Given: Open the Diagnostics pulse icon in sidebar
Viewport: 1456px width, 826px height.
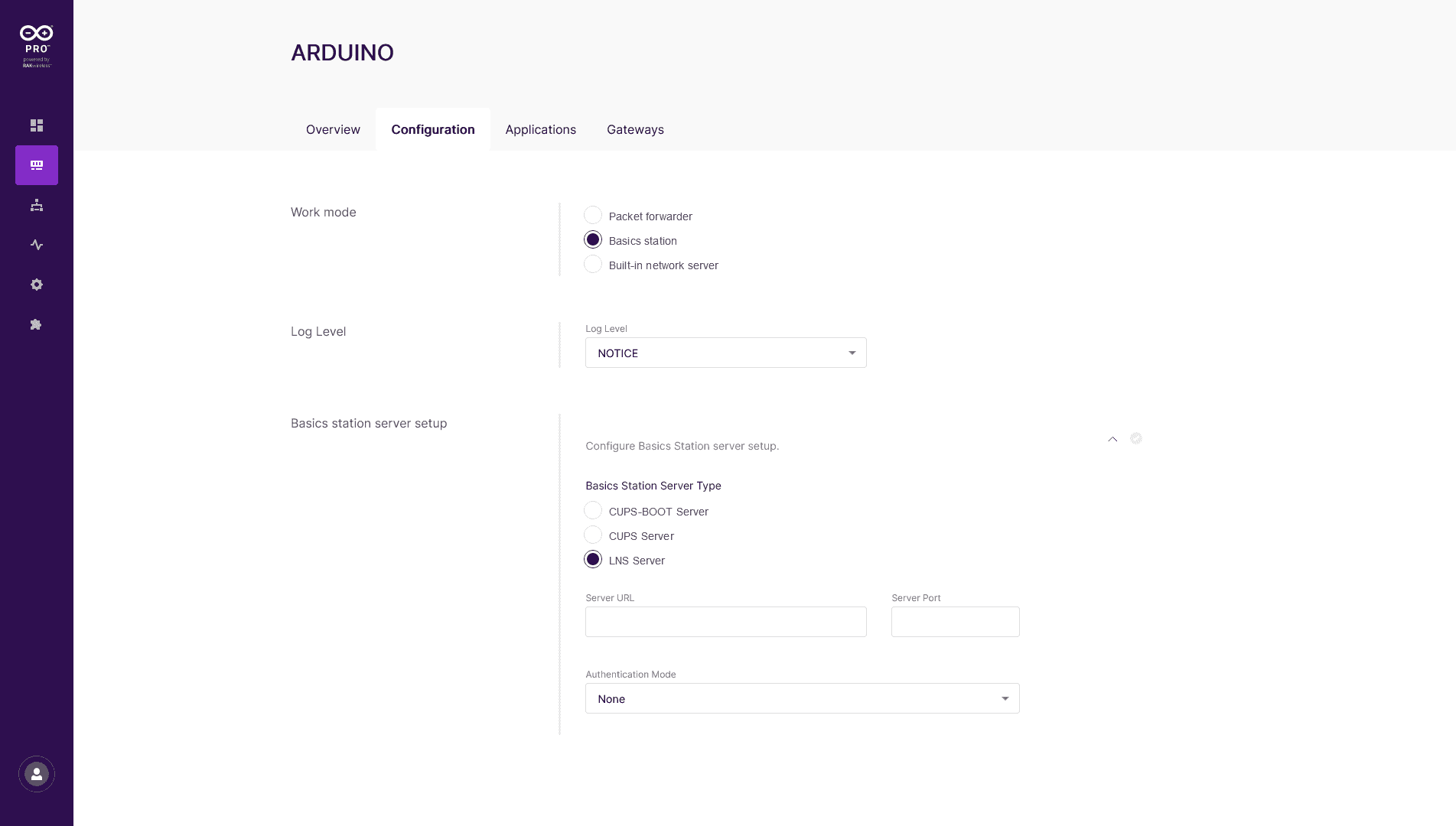Looking at the screenshot, I should tap(37, 245).
